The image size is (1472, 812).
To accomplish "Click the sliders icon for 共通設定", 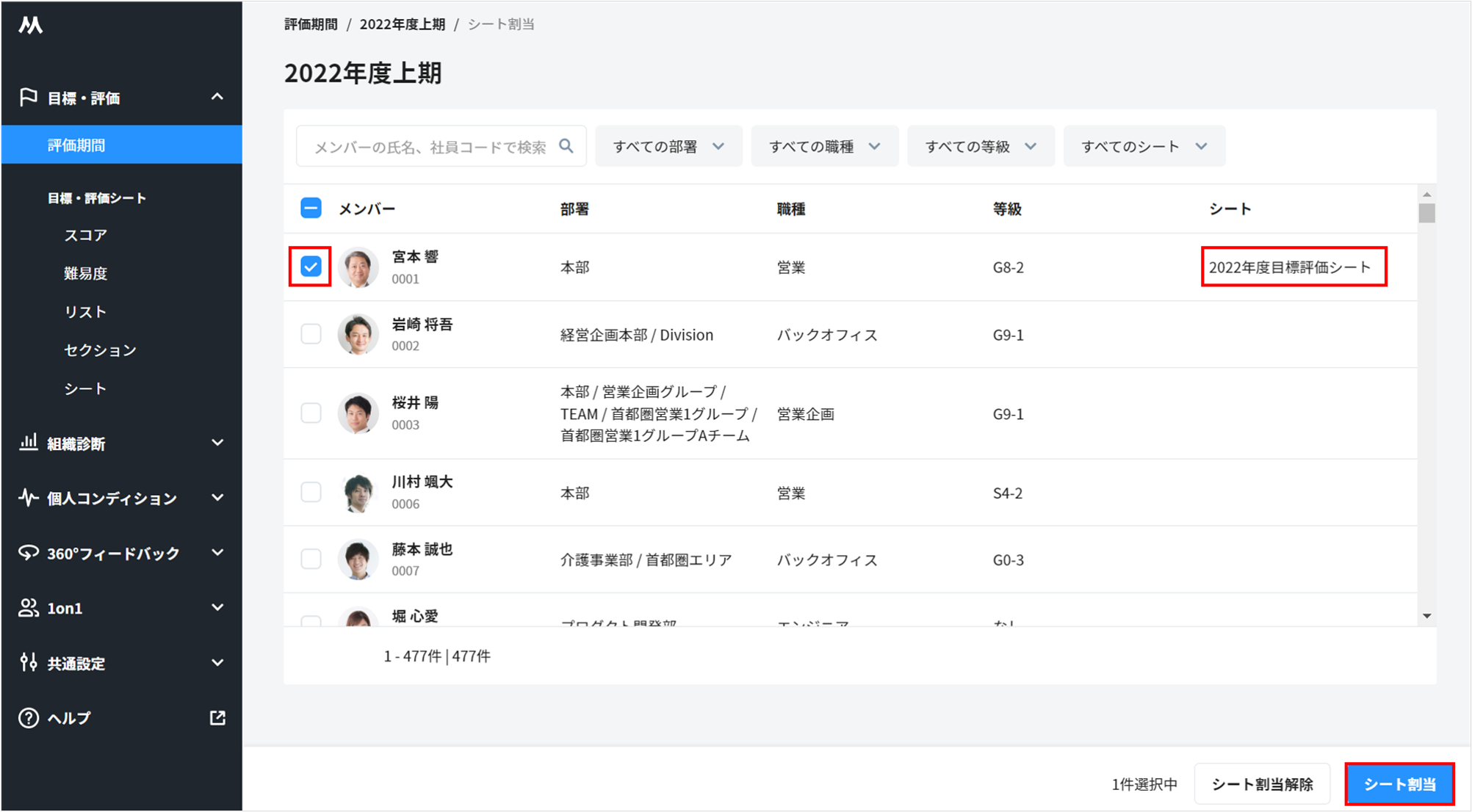I will (x=29, y=663).
